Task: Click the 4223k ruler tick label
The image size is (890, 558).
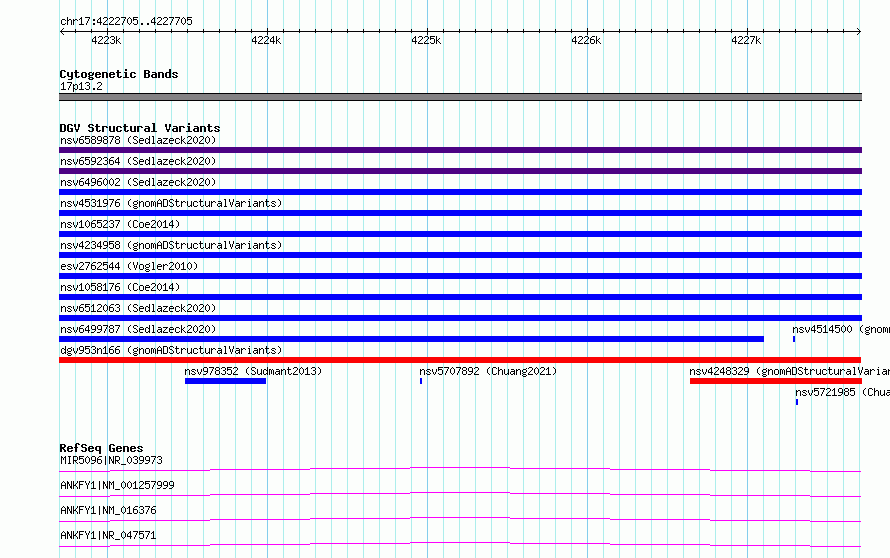Action: [106, 40]
